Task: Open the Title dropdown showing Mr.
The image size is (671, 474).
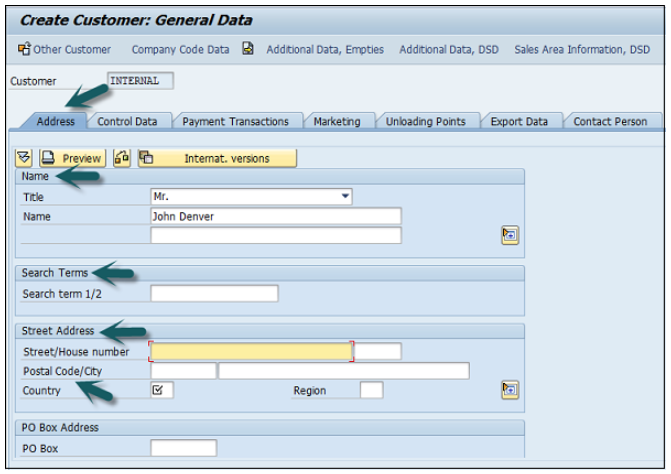Action: pyautogui.click(x=345, y=197)
